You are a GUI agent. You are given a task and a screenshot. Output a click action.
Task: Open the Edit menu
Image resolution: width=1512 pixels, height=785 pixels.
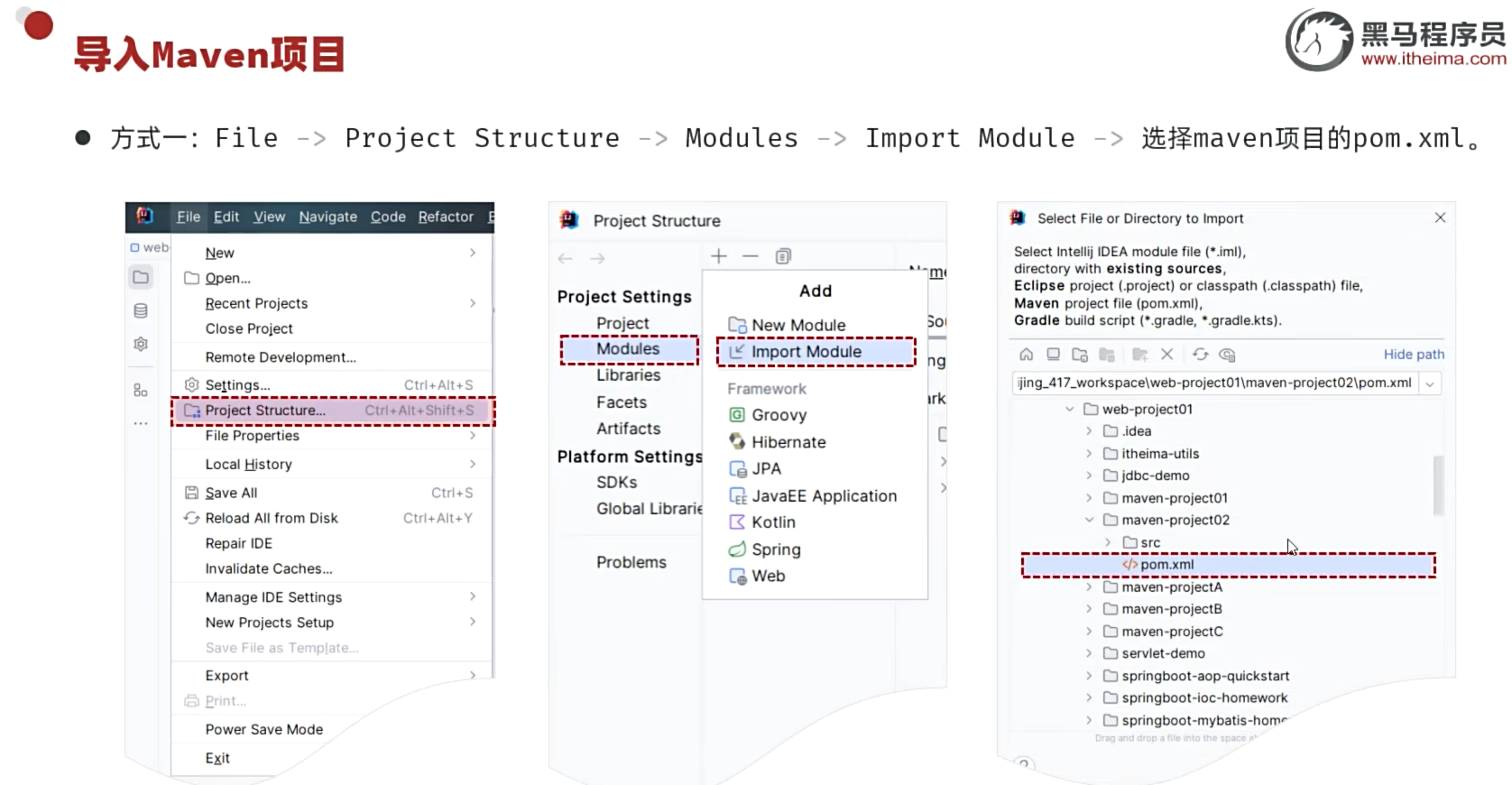(x=226, y=217)
